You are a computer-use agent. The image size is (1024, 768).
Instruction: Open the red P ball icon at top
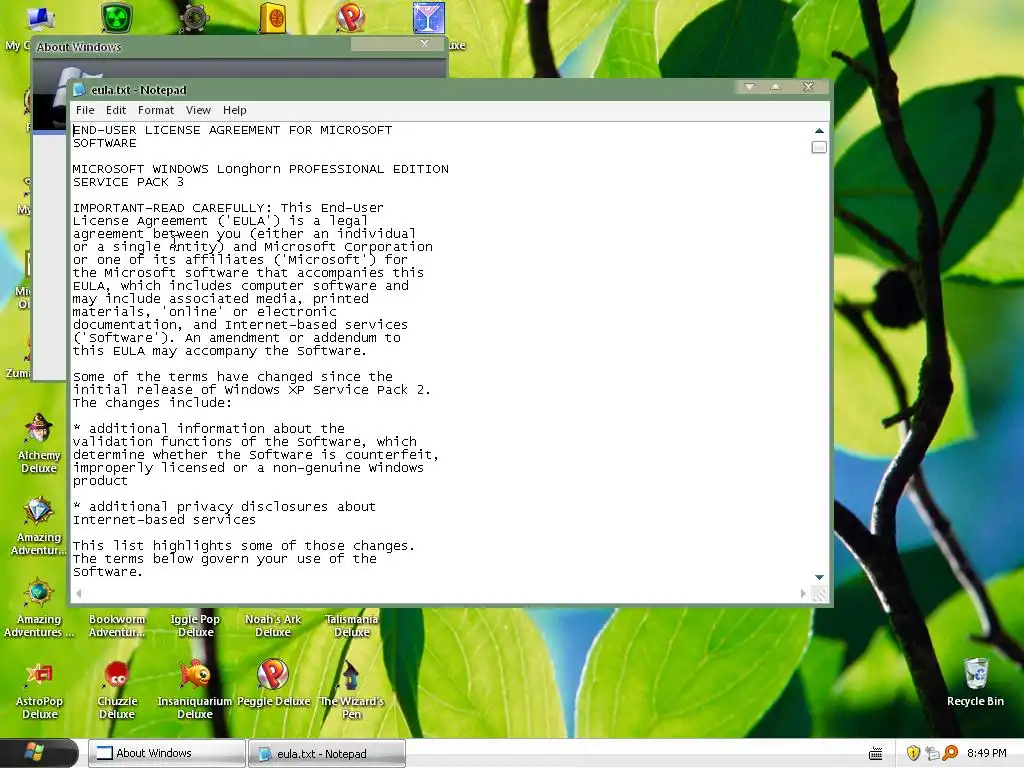coord(351,17)
